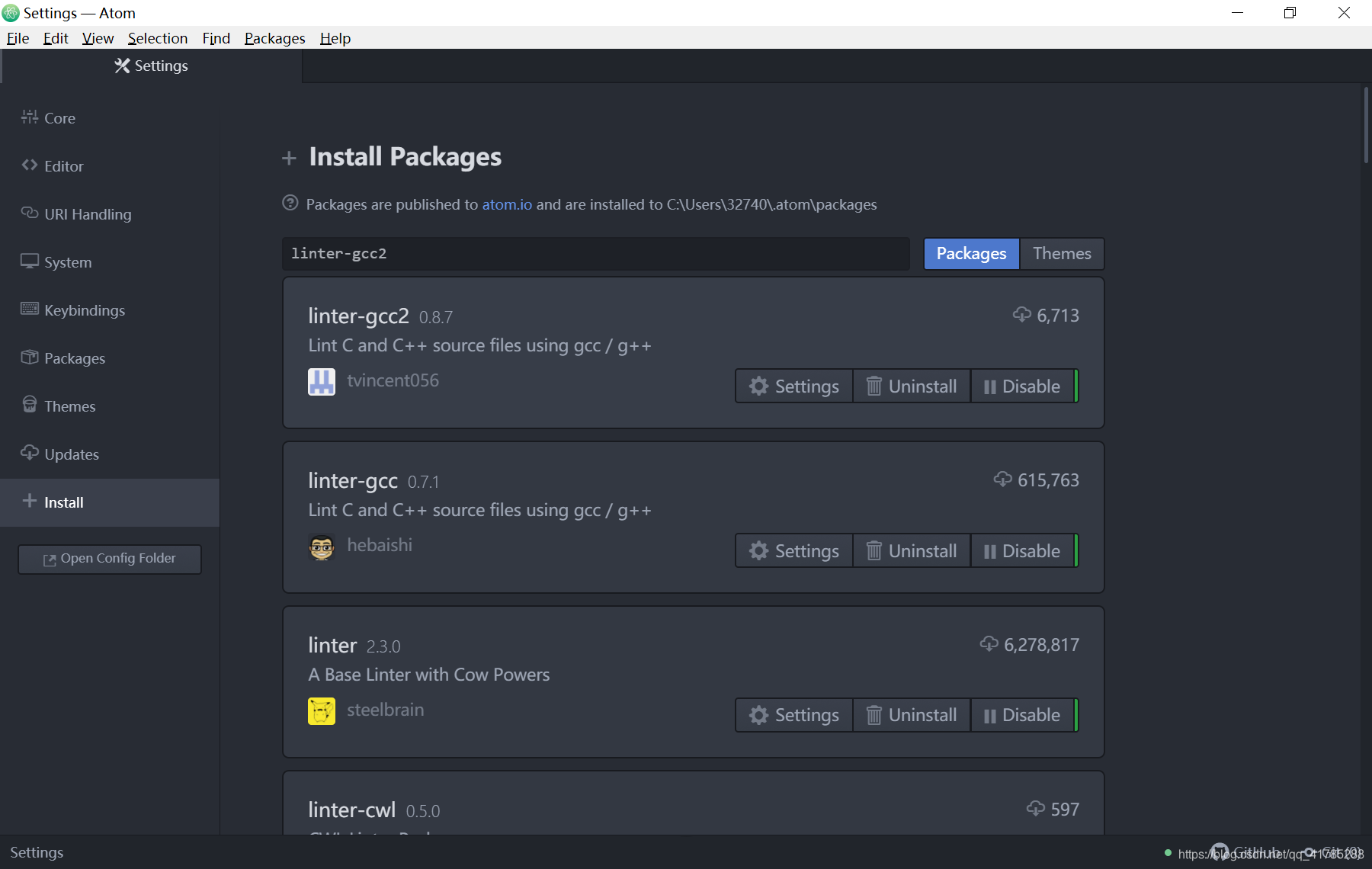This screenshot has width=1372, height=869.
Task: Disable the linter-gcc package
Action: click(x=1023, y=551)
